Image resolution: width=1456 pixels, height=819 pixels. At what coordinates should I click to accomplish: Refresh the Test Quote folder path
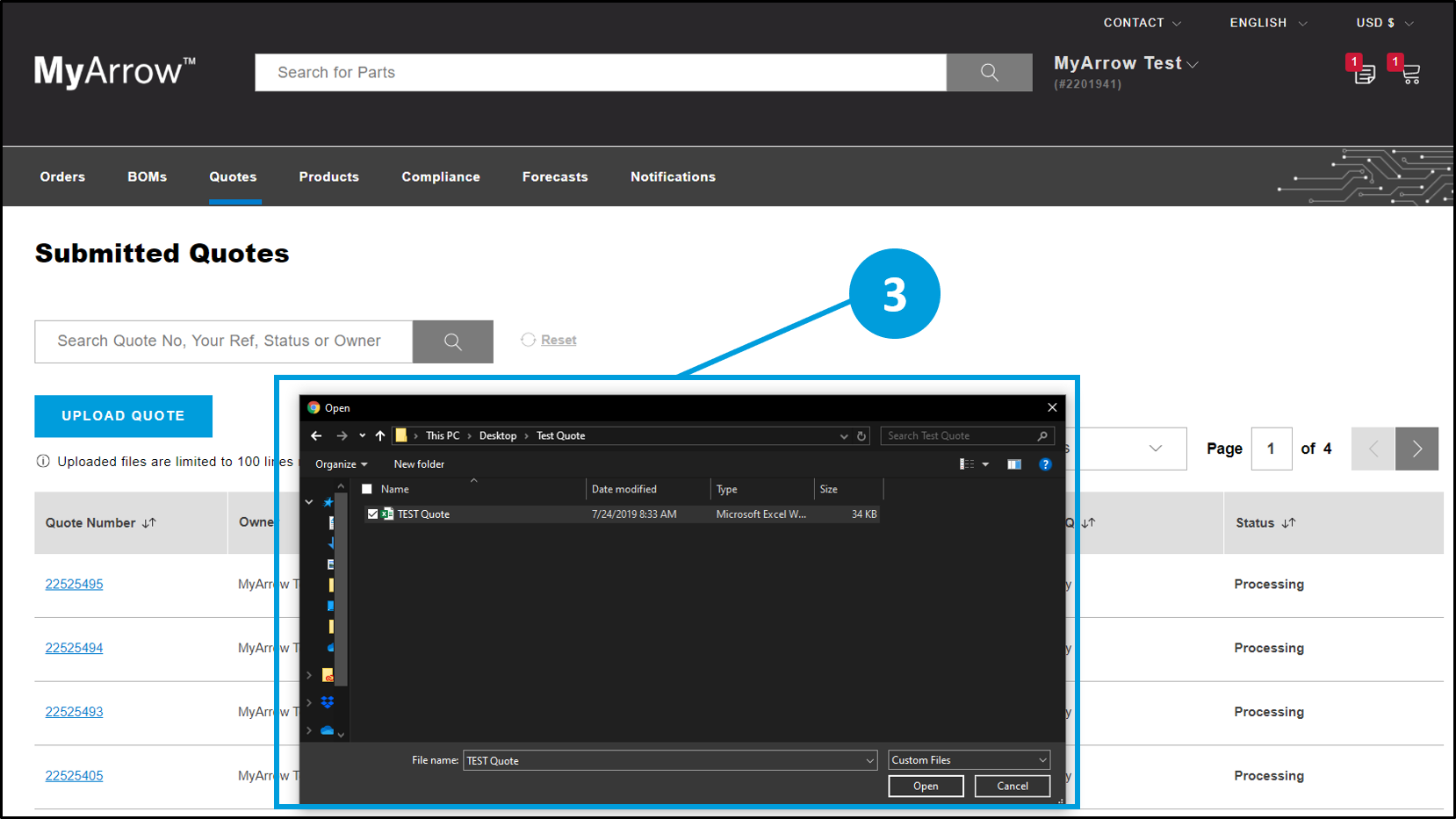point(861,436)
